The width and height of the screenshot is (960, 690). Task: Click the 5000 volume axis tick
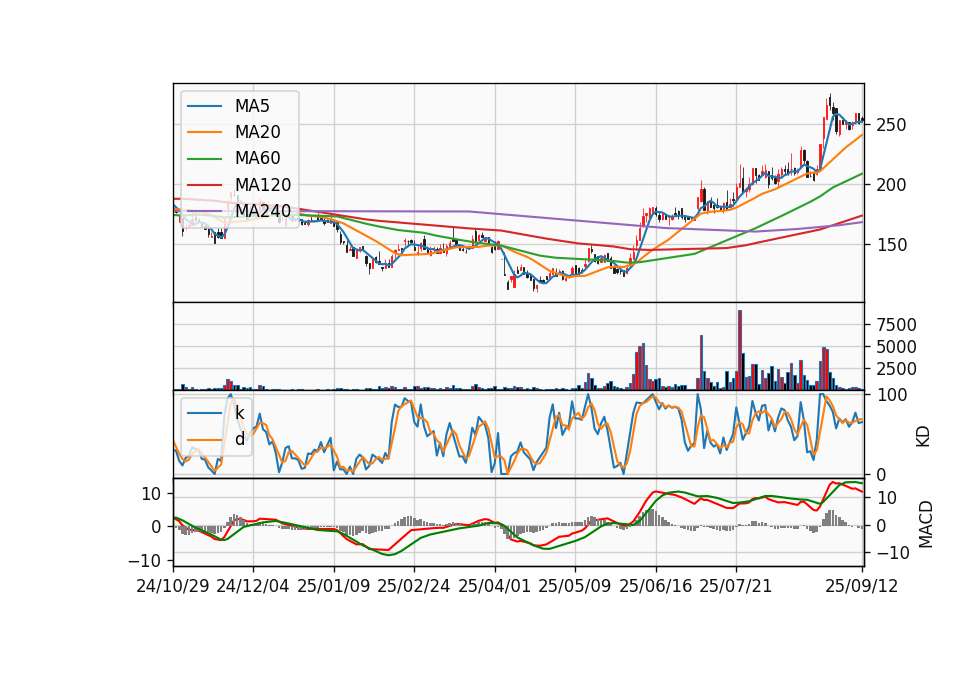[896, 347]
